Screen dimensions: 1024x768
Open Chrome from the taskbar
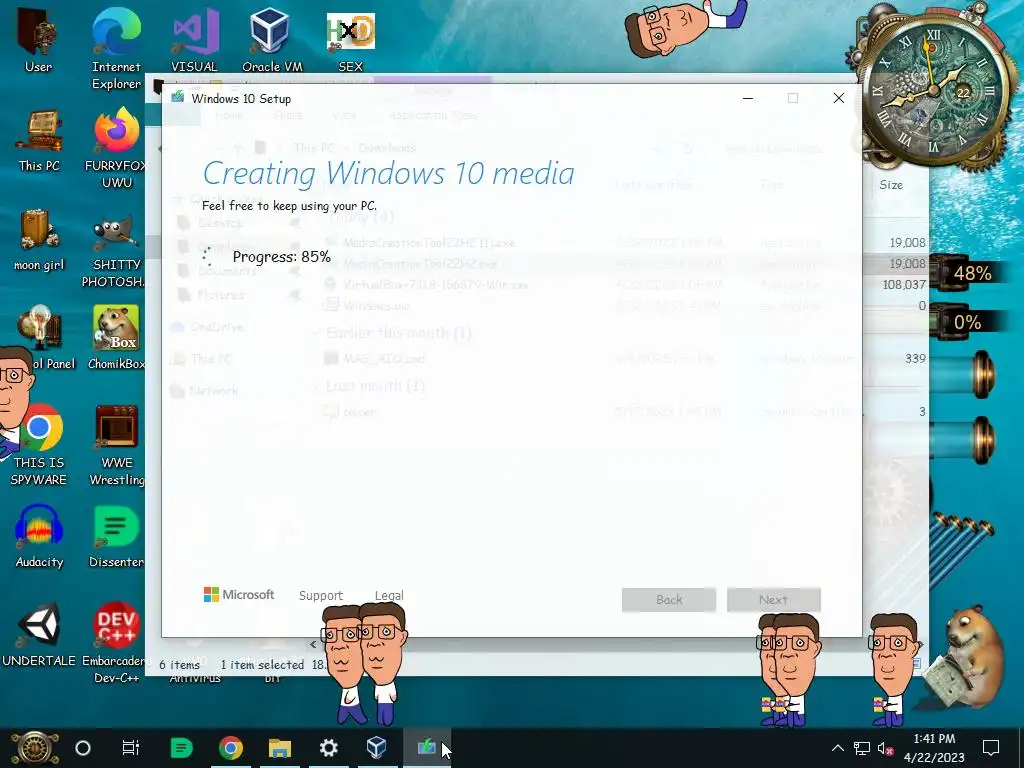point(230,748)
